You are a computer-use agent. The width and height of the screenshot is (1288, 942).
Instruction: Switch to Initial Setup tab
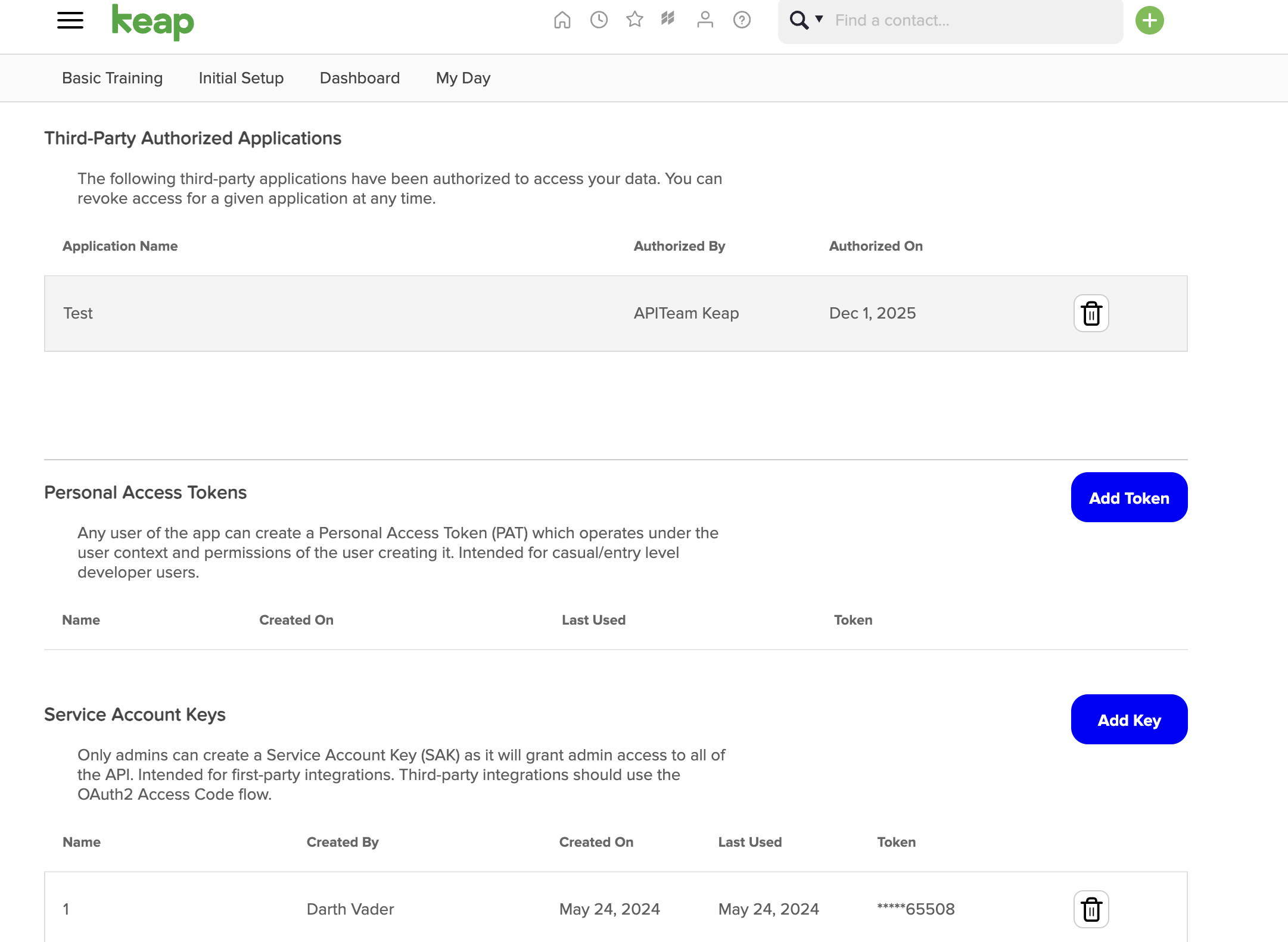point(241,78)
